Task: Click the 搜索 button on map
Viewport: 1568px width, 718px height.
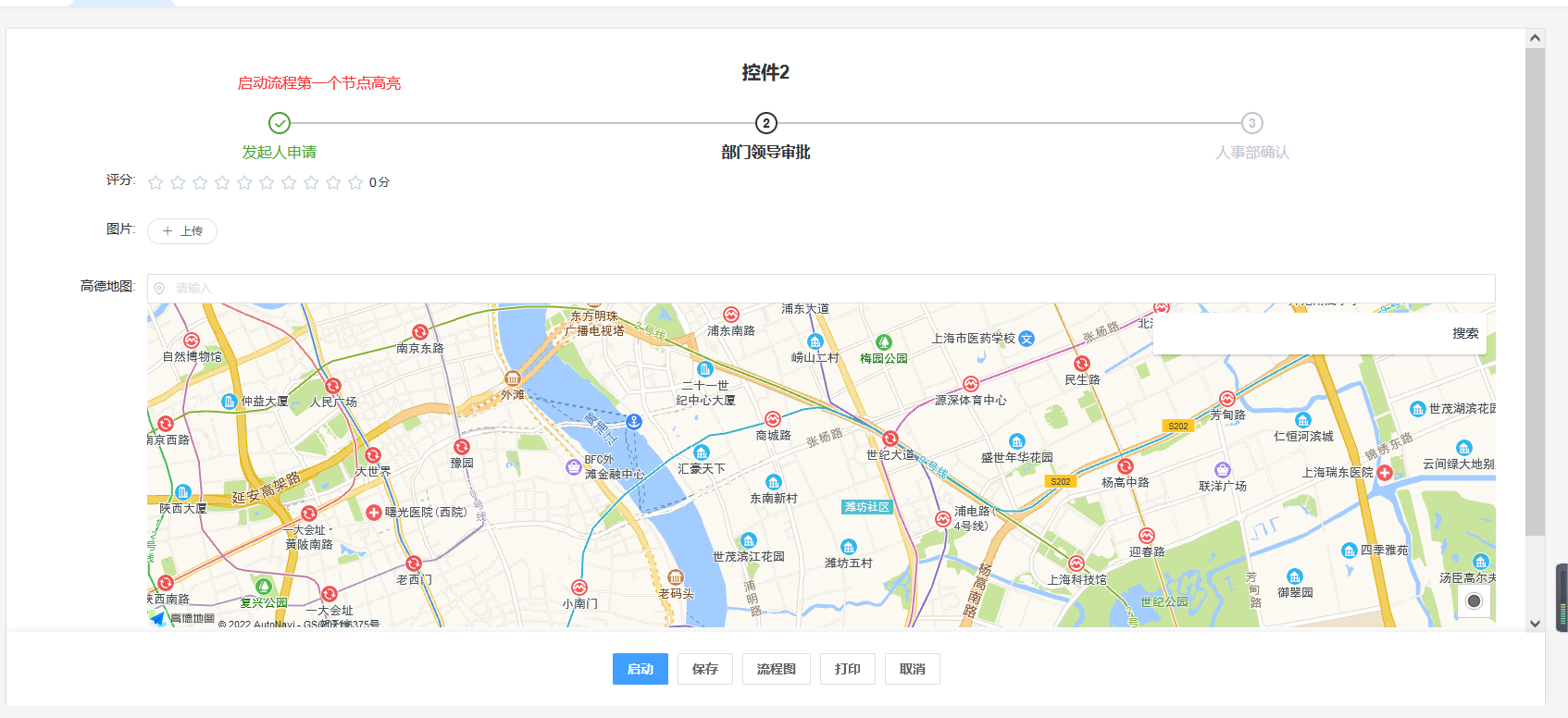Action: [x=1465, y=333]
